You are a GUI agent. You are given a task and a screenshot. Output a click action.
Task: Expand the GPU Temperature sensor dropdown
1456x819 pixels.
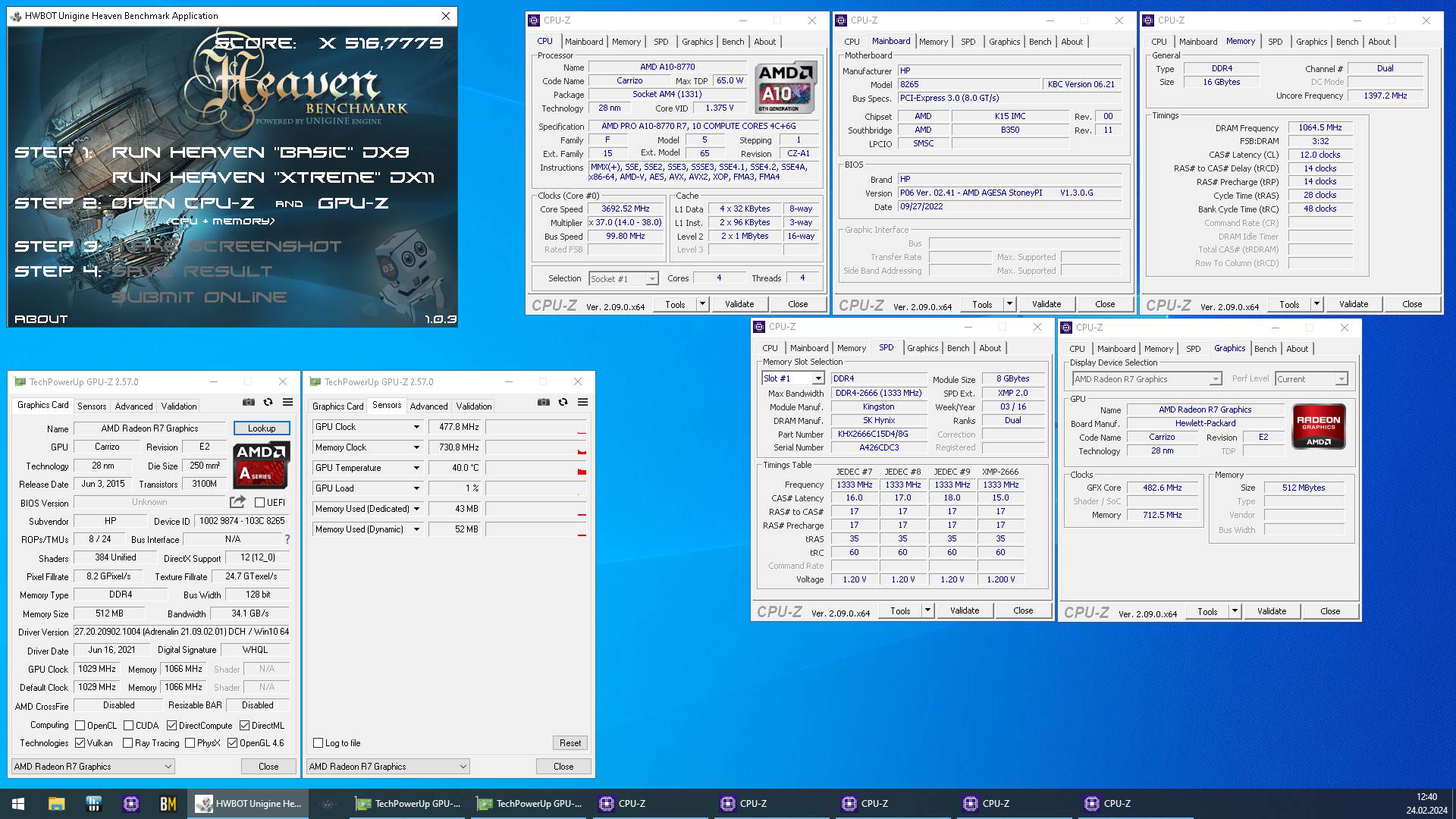416,468
